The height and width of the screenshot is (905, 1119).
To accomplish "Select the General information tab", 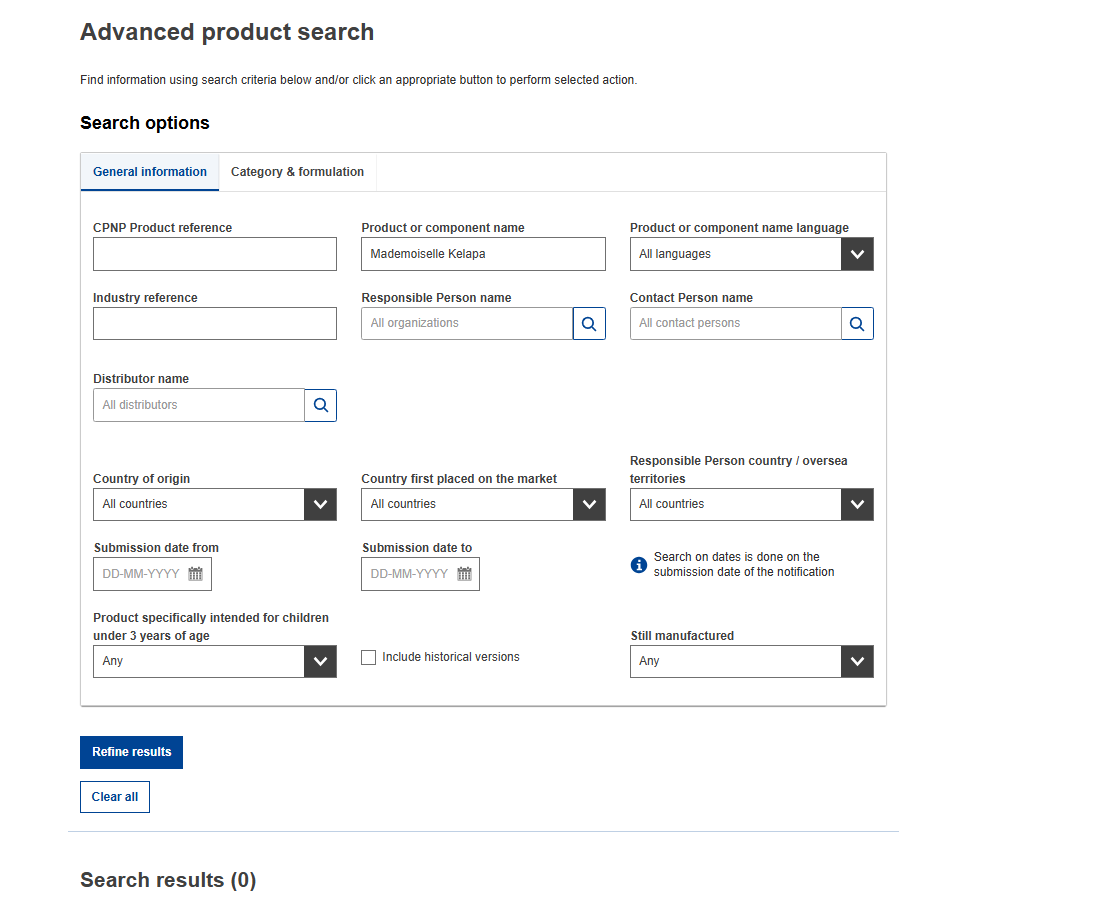I will 150,172.
